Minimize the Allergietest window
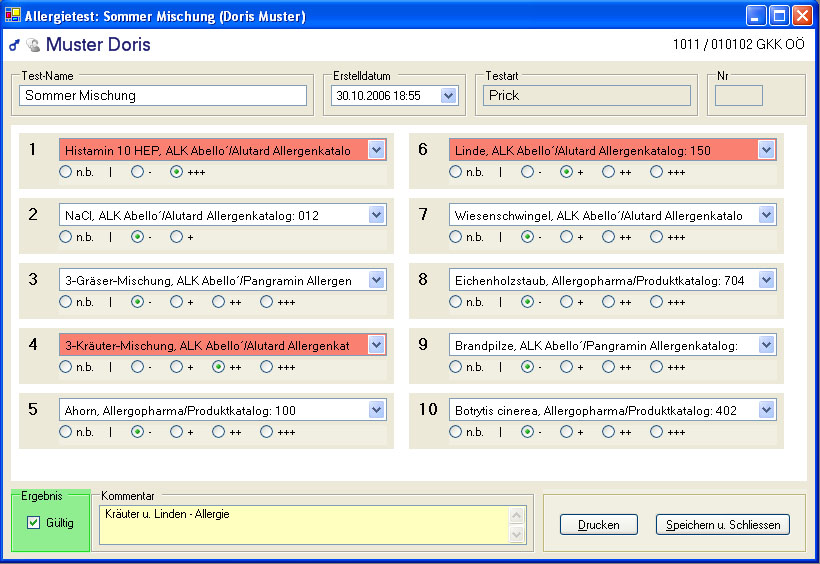 click(x=756, y=16)
